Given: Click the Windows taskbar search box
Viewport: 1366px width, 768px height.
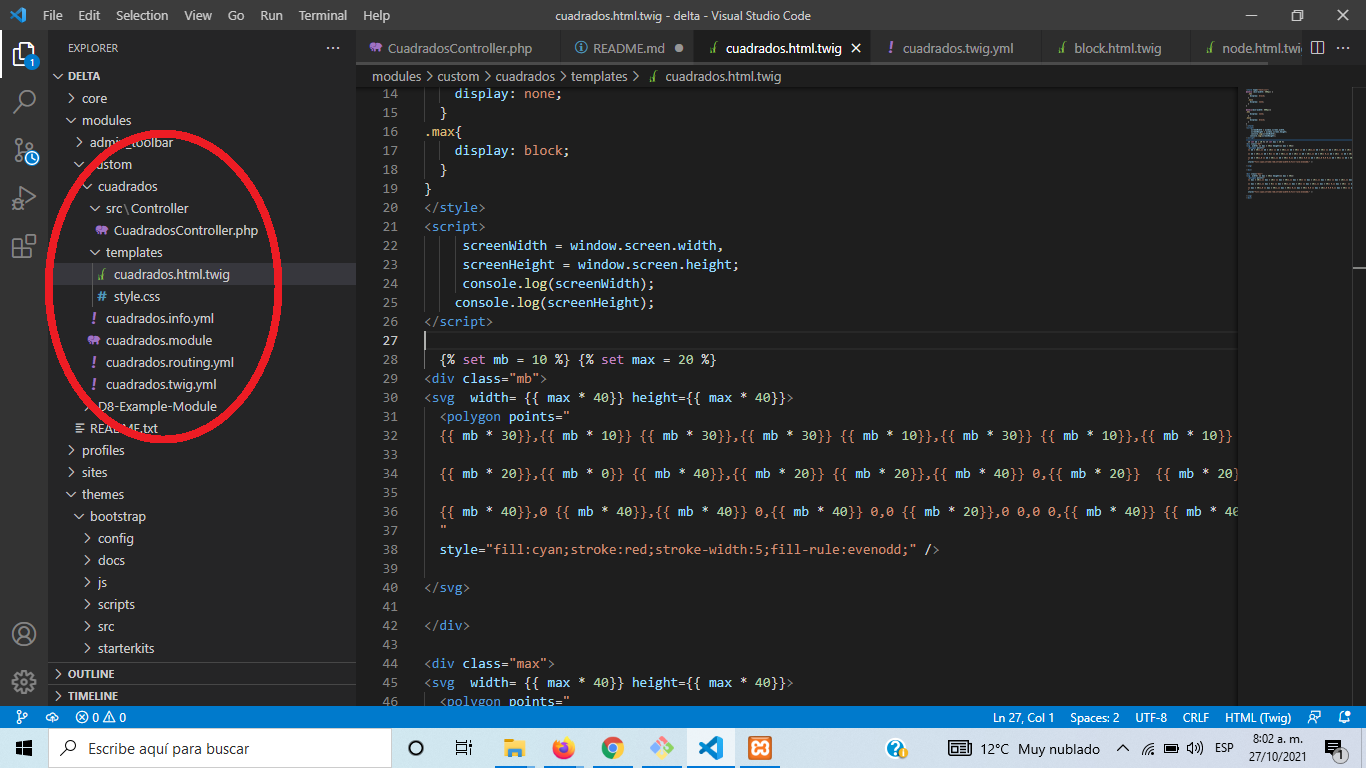Looking at the screenshot, I should click(x=220, y=748).
